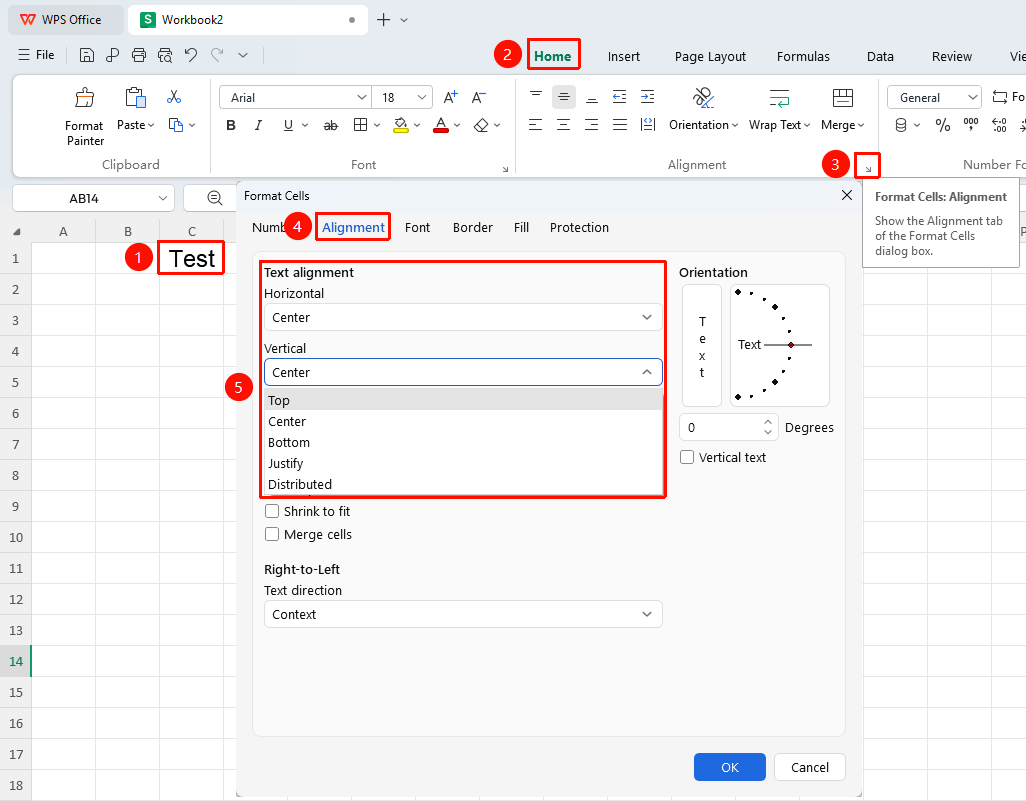Select Justify in the Vertical list
The image size is (1026, 801).
click(x=463, y=463)
